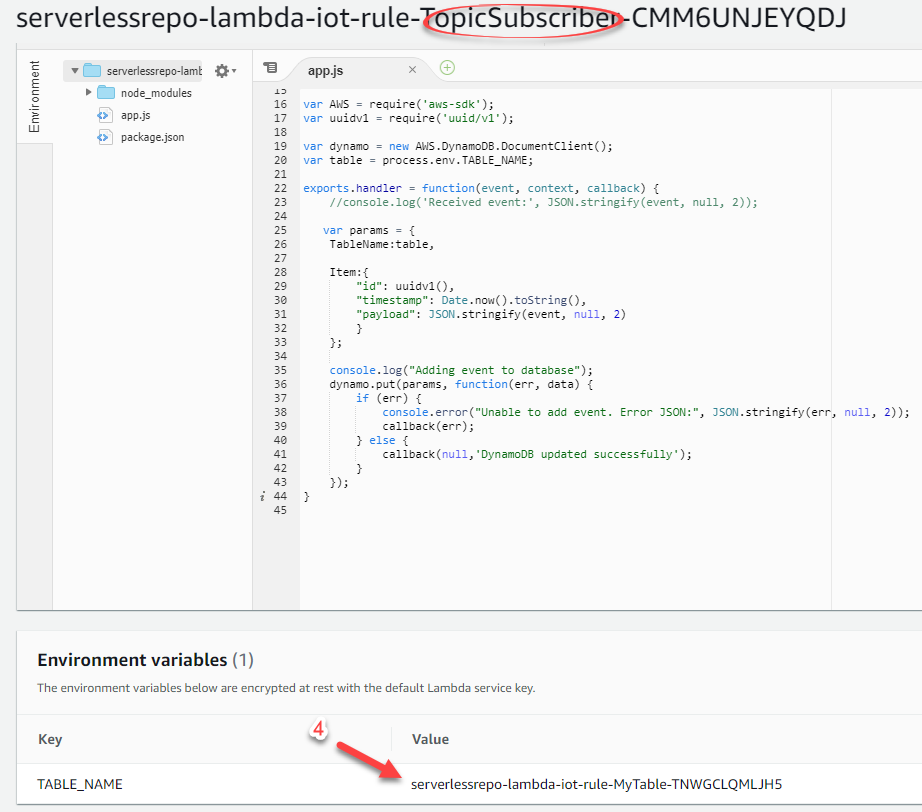Select the serverlessrepo-lamb root folder icon
Viewport: 922px width, 812px height.
tap(93, 71)
